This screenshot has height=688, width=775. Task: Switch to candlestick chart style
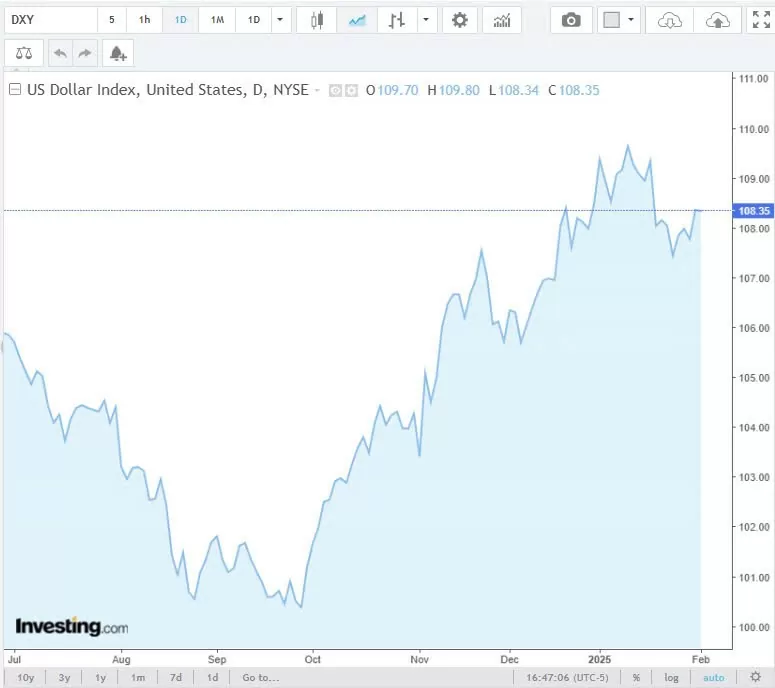coord(317,20)
